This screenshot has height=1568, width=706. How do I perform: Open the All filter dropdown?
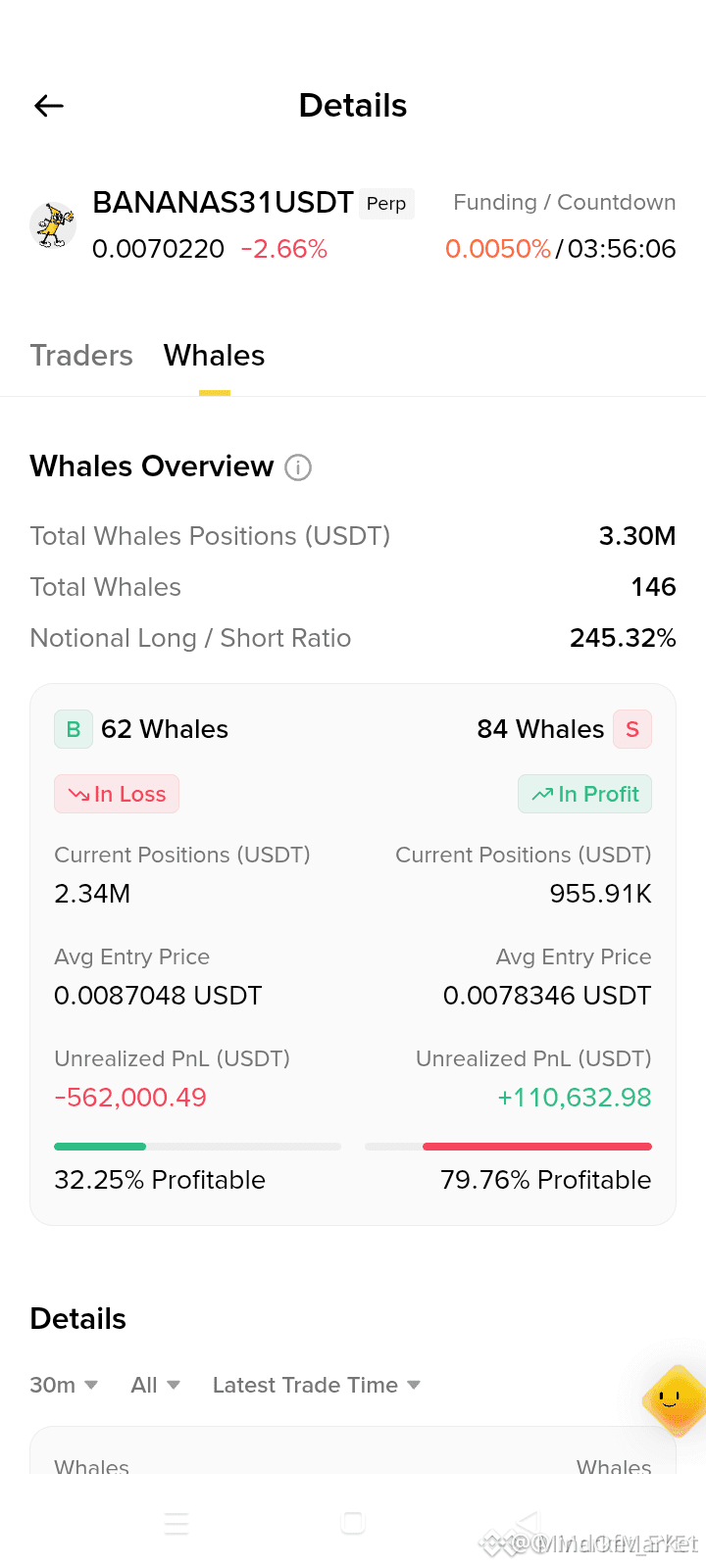[156, 1385]
